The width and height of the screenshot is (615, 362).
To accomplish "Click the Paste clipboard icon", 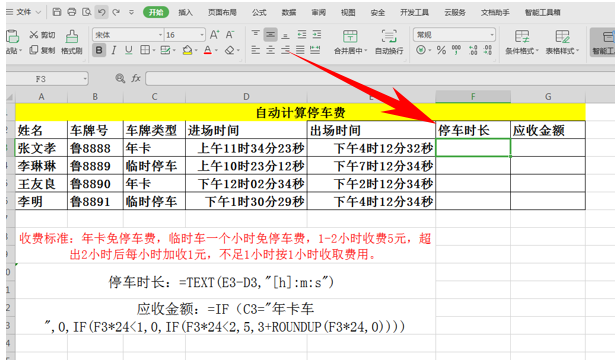I will (x=12, y=36).
